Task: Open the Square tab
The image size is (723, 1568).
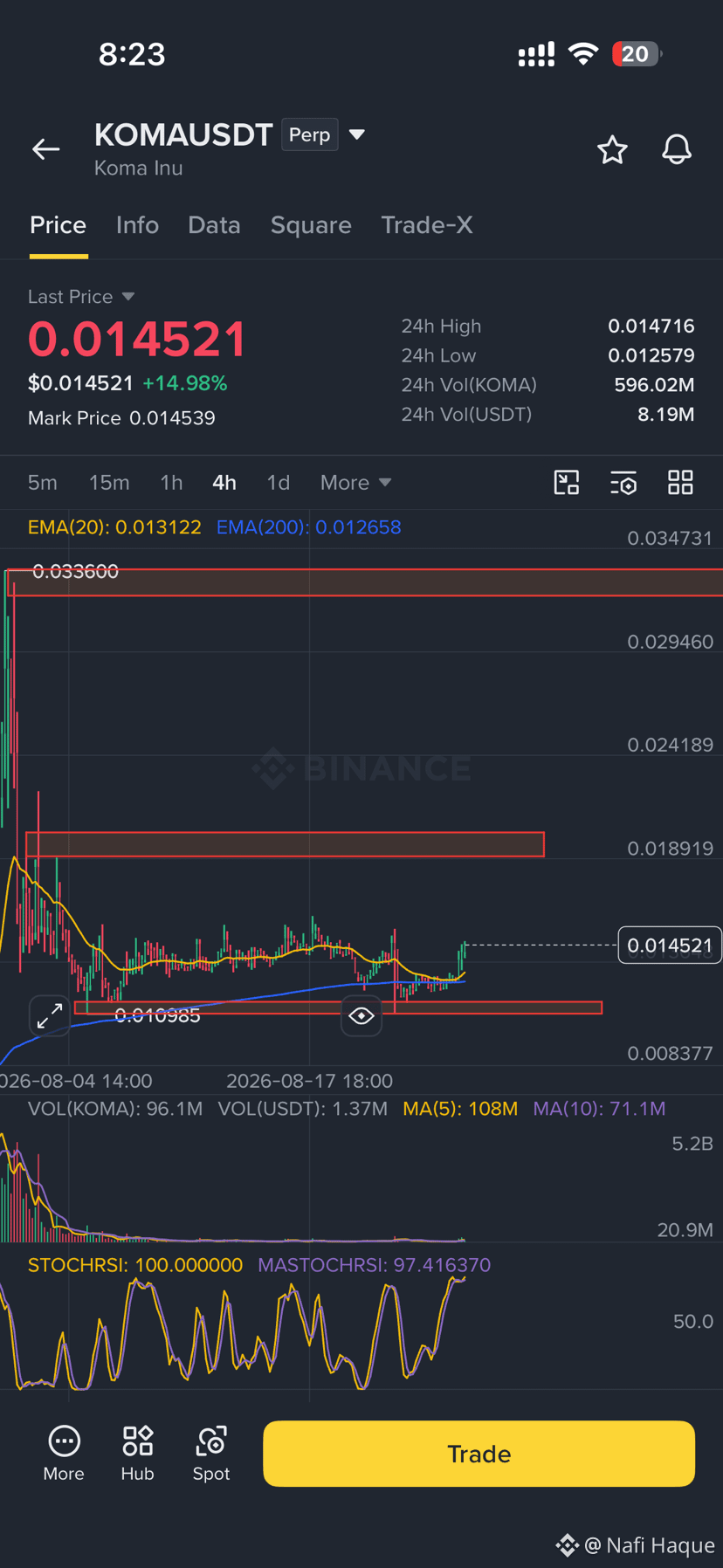Action: click(x=311, y=225)
